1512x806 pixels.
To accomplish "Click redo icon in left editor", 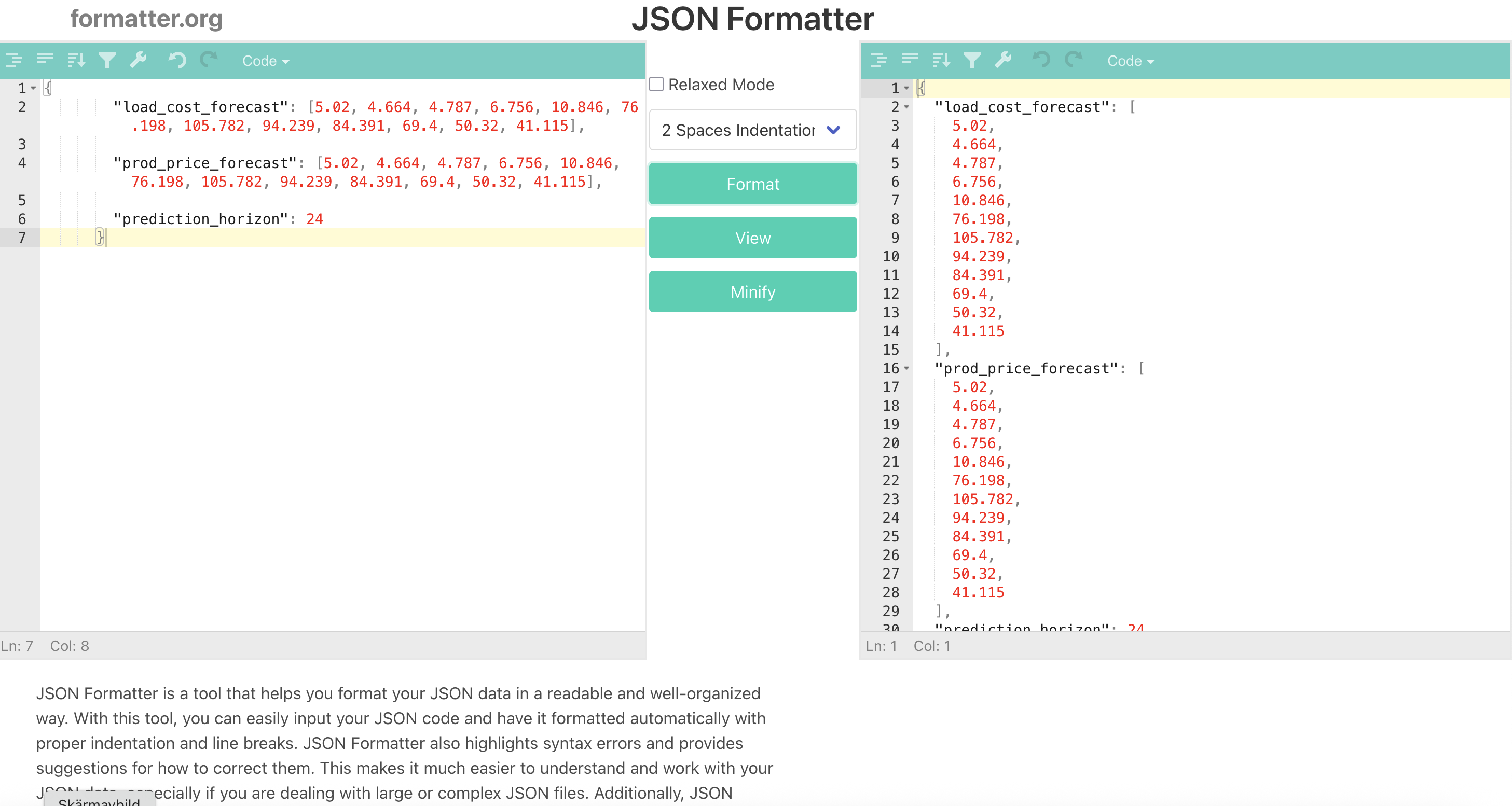I will click(209, 60).
